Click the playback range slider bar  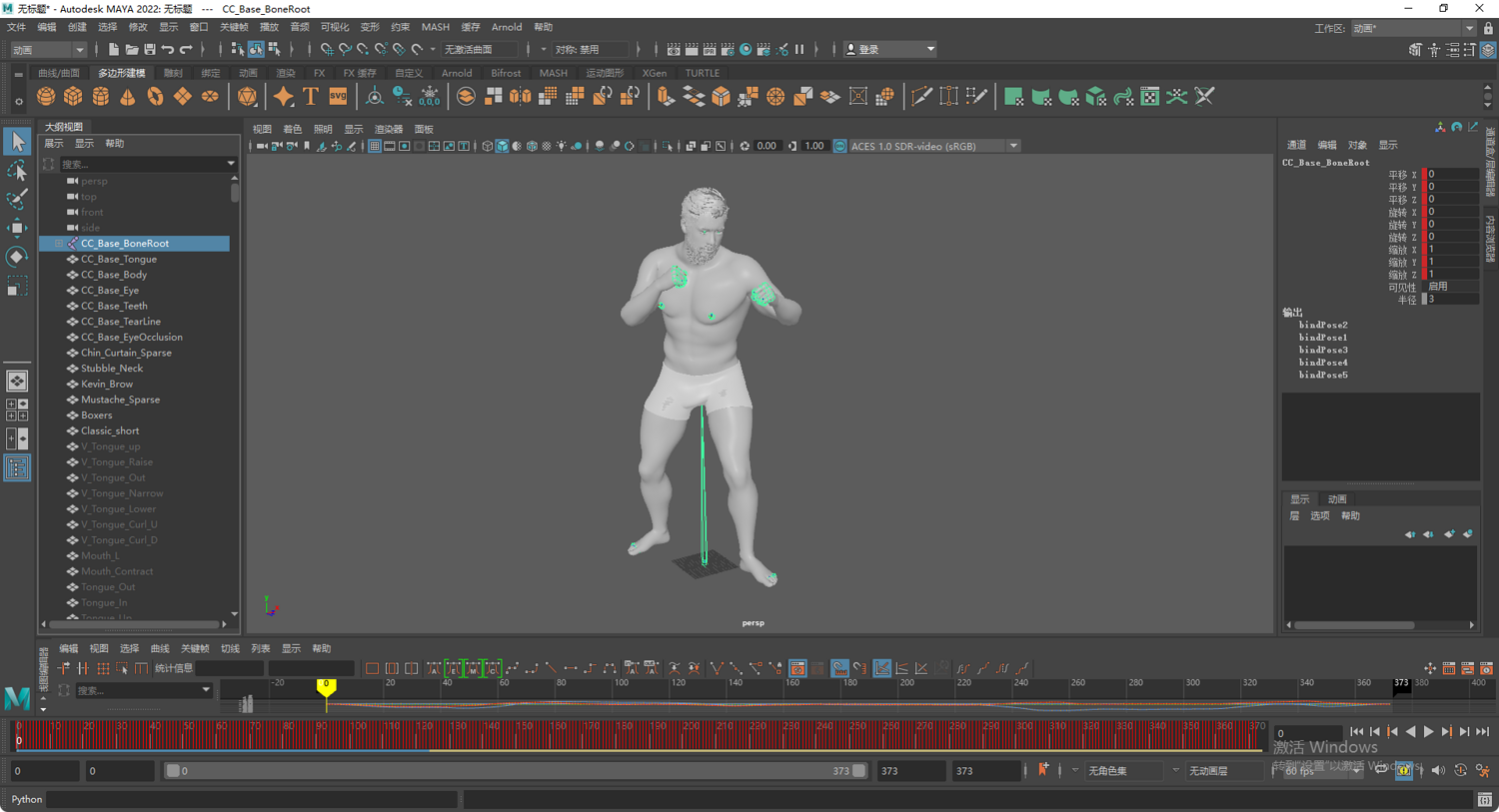point(516,770)
